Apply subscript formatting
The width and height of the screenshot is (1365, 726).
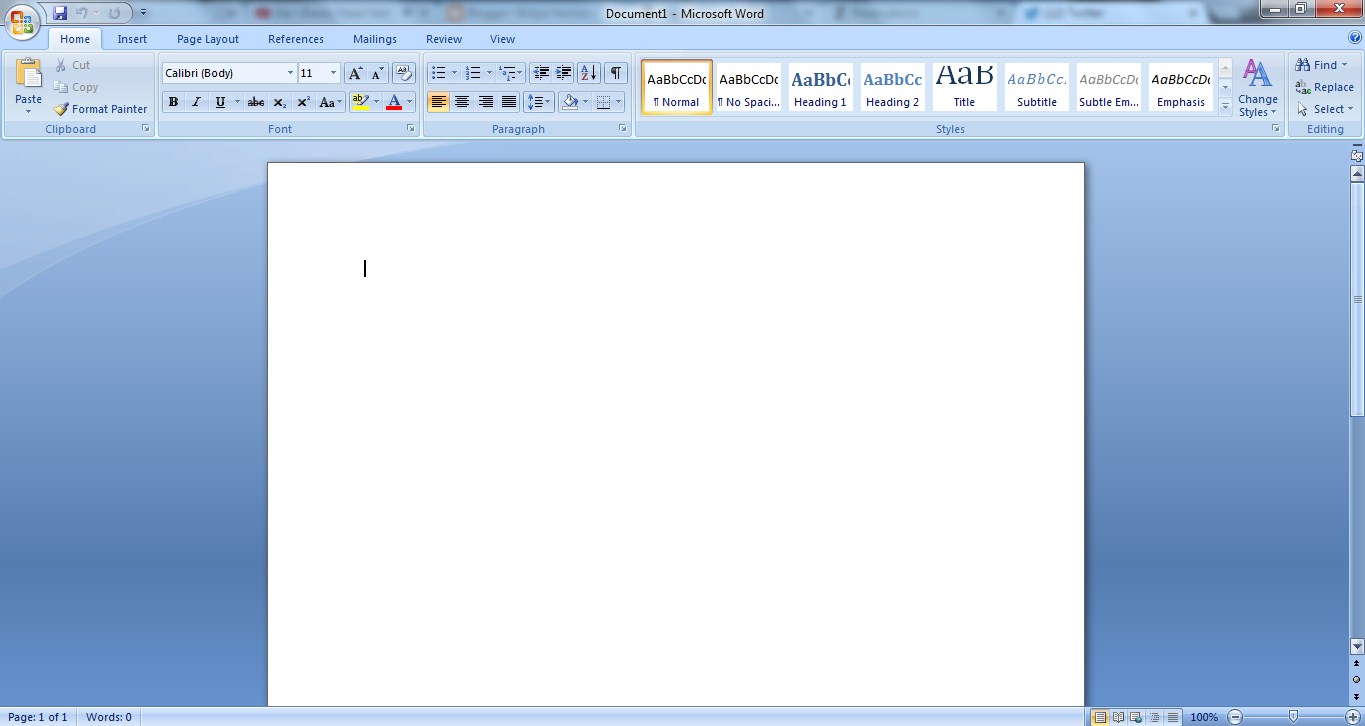(279, 101)
